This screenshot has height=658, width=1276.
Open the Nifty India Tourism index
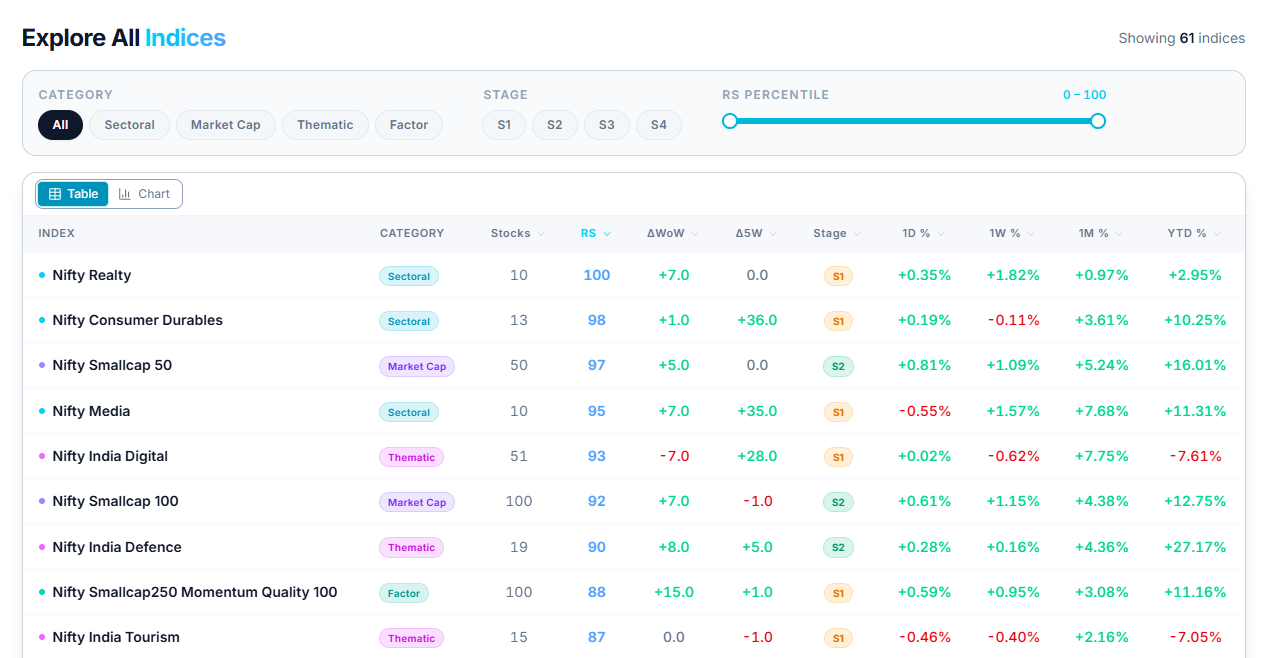click(116, 637)
